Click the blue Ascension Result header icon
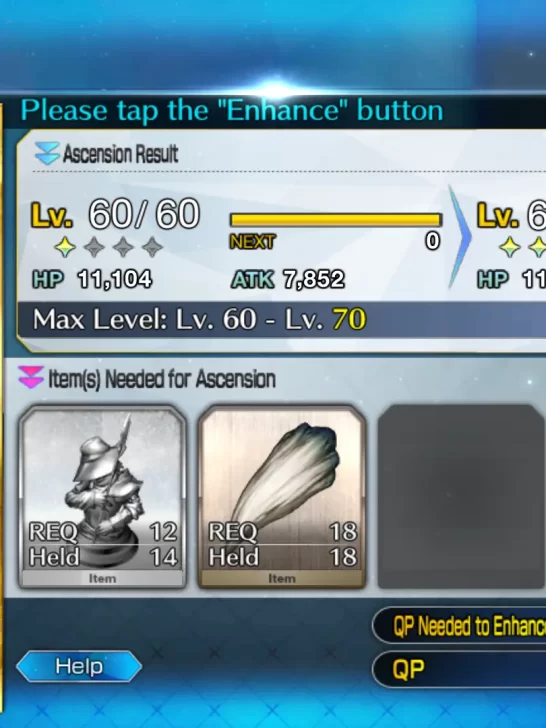The image size is (546, 728). click(47, 153)
